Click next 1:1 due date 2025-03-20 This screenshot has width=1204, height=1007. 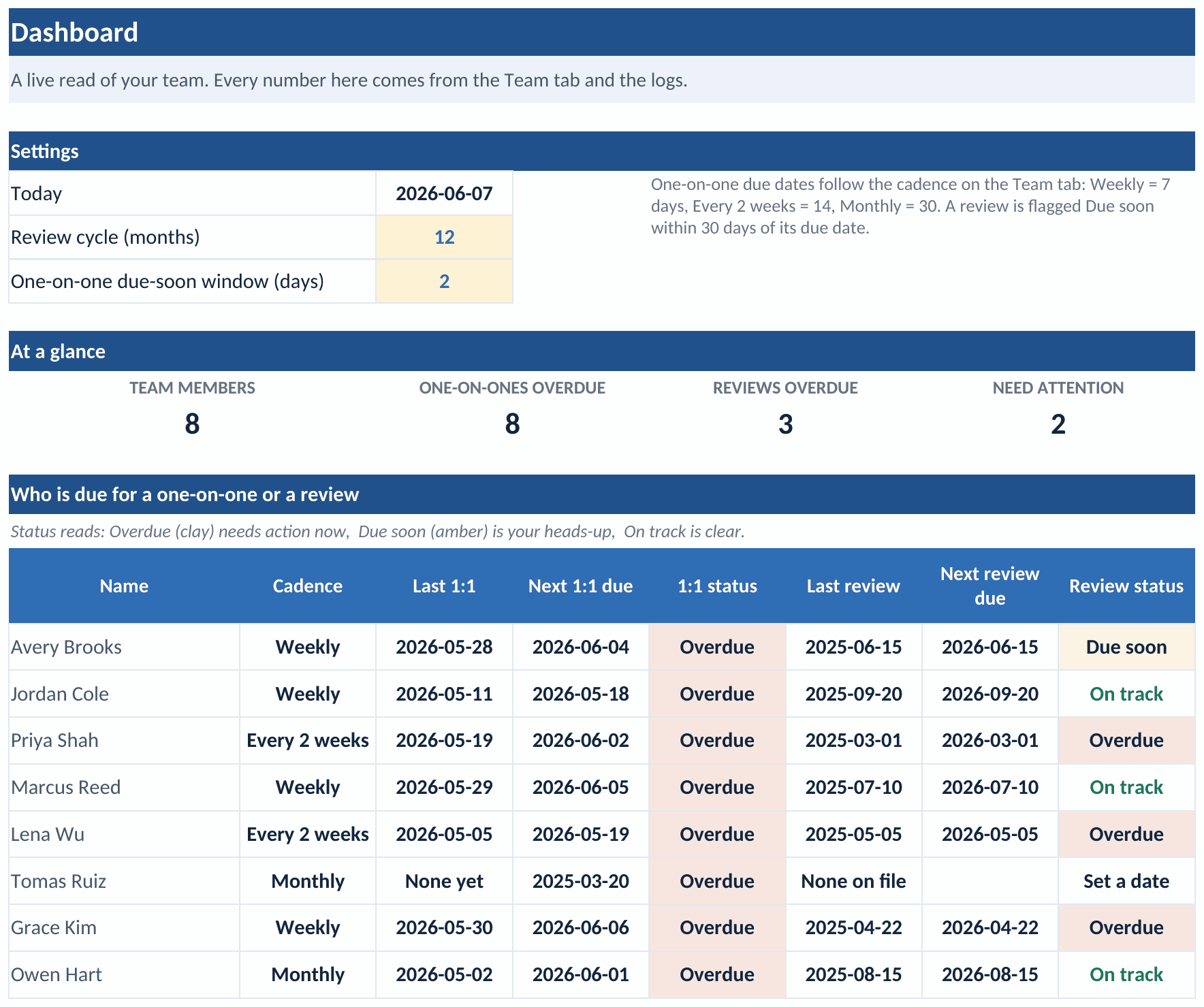581,881
